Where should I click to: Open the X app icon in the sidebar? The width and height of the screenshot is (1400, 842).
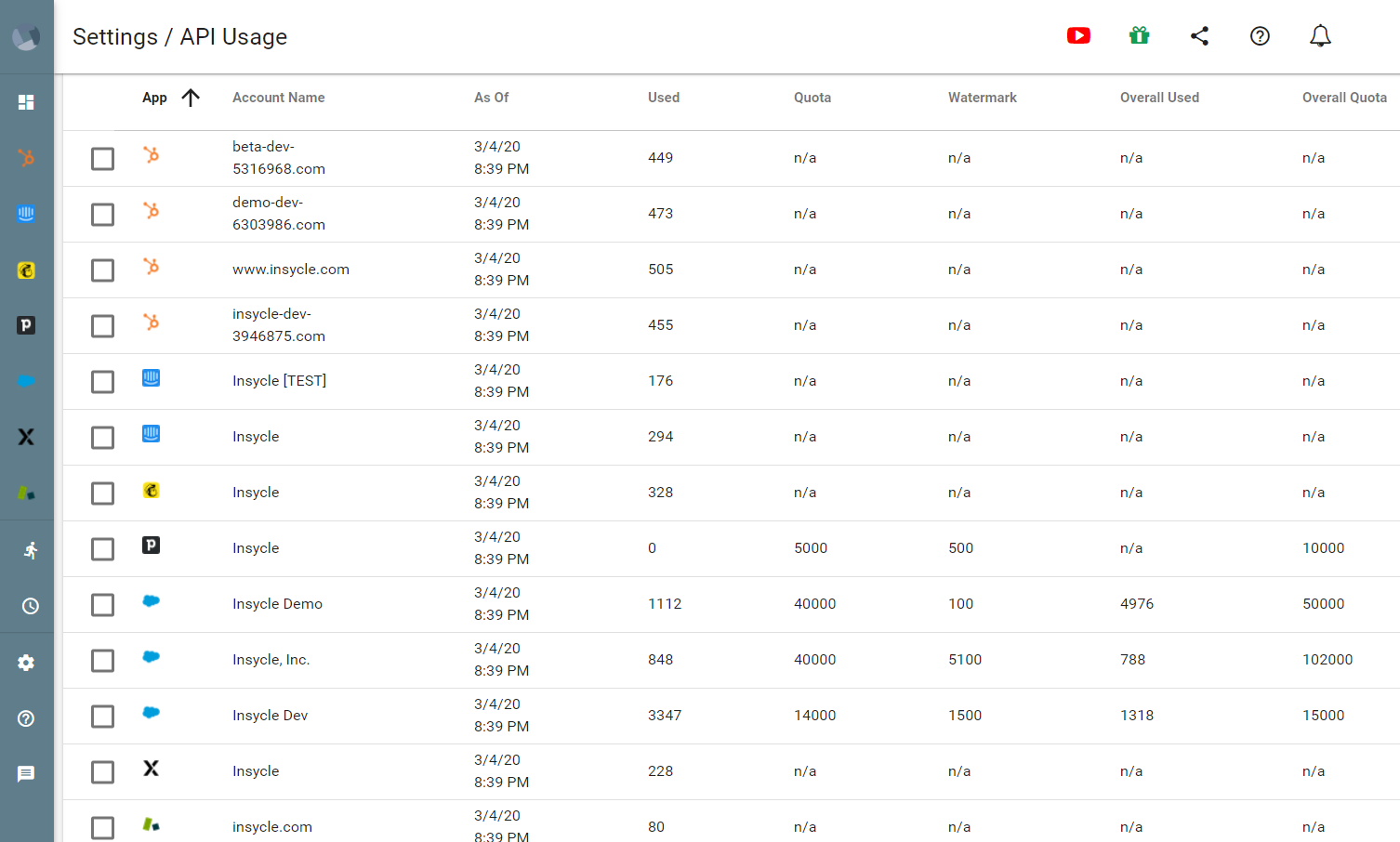[x=26, y=437]
